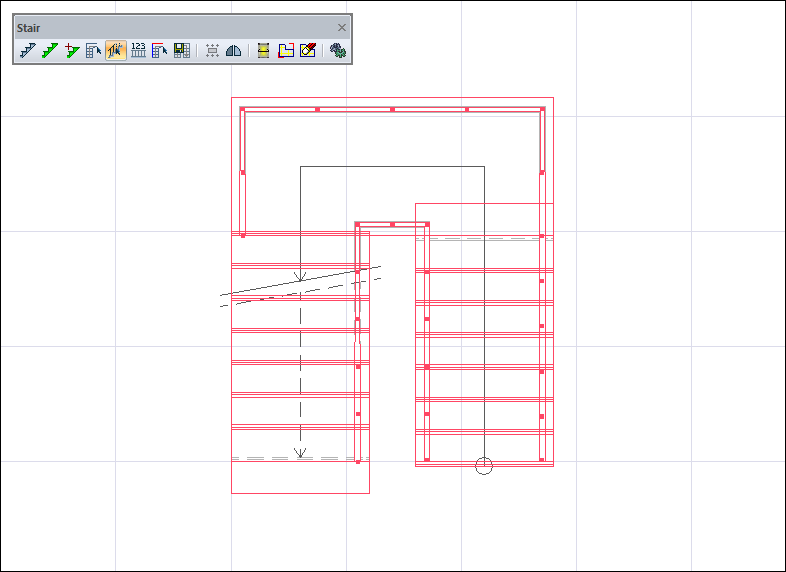Click the diagonal stair break line
The width and height of the screenshot is (786, 572).
point(300,281)
